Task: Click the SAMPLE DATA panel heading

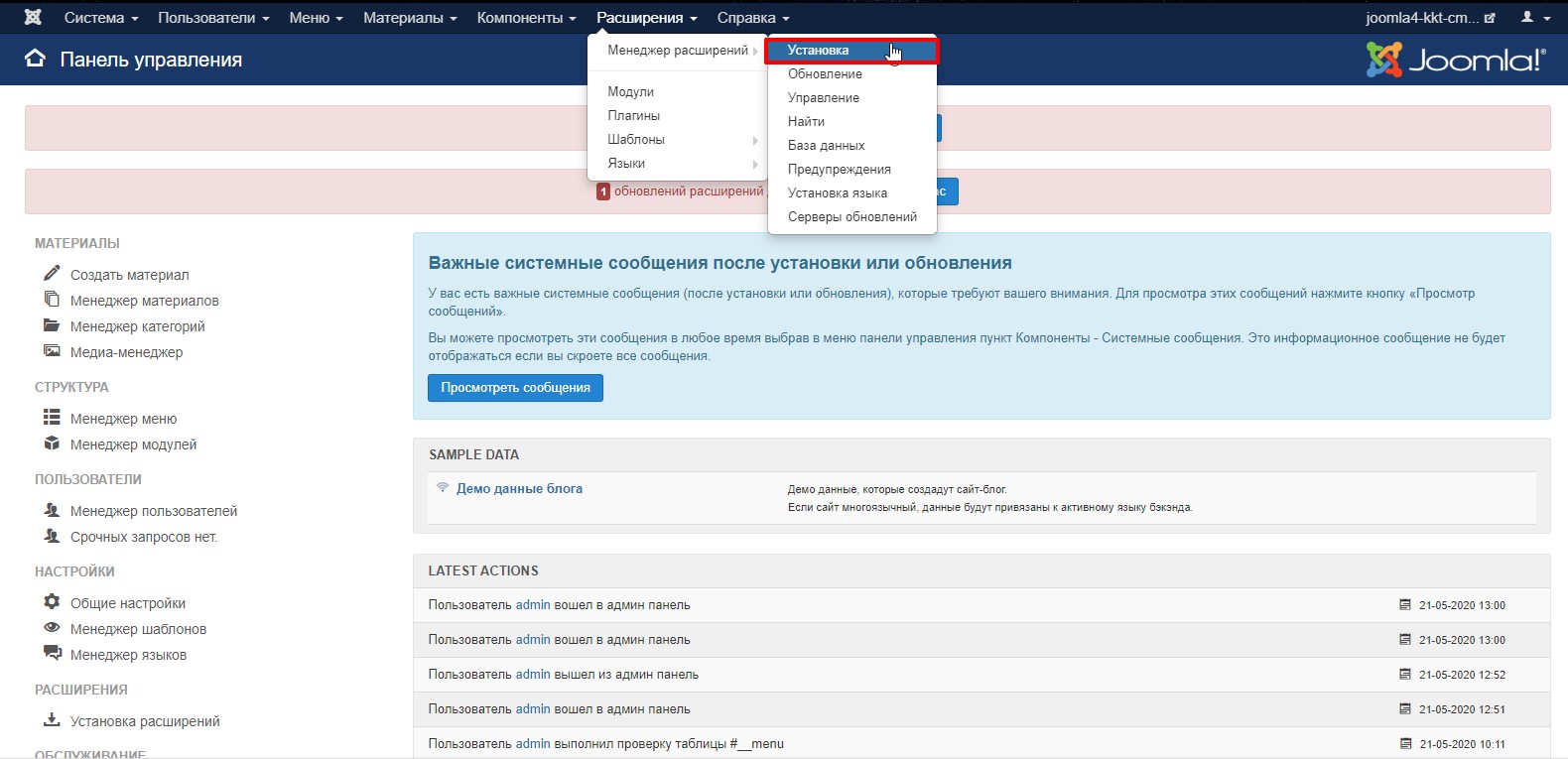Action: pos(473,455)
